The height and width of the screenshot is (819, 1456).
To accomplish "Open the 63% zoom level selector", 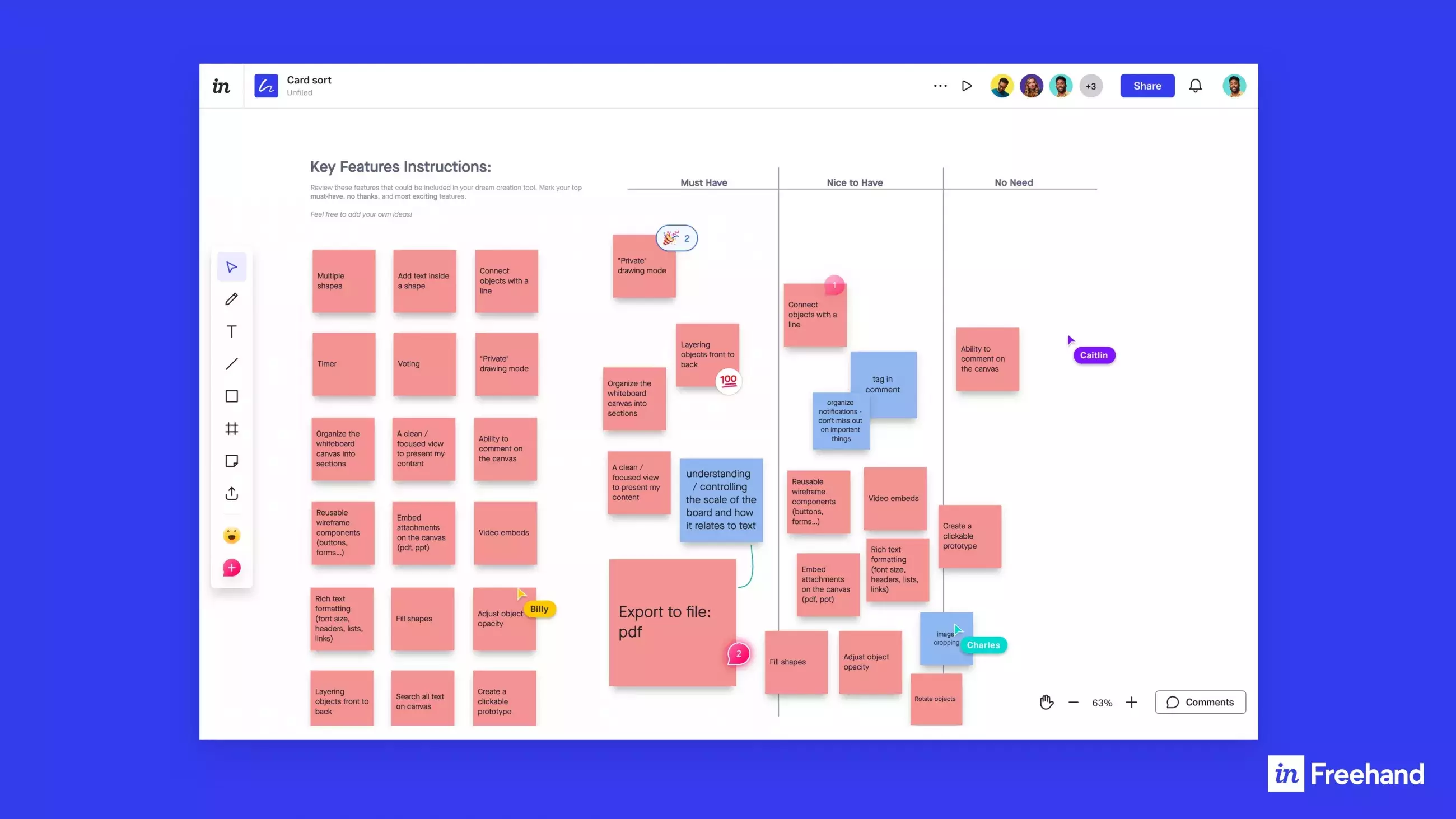I will [1102, 703].
